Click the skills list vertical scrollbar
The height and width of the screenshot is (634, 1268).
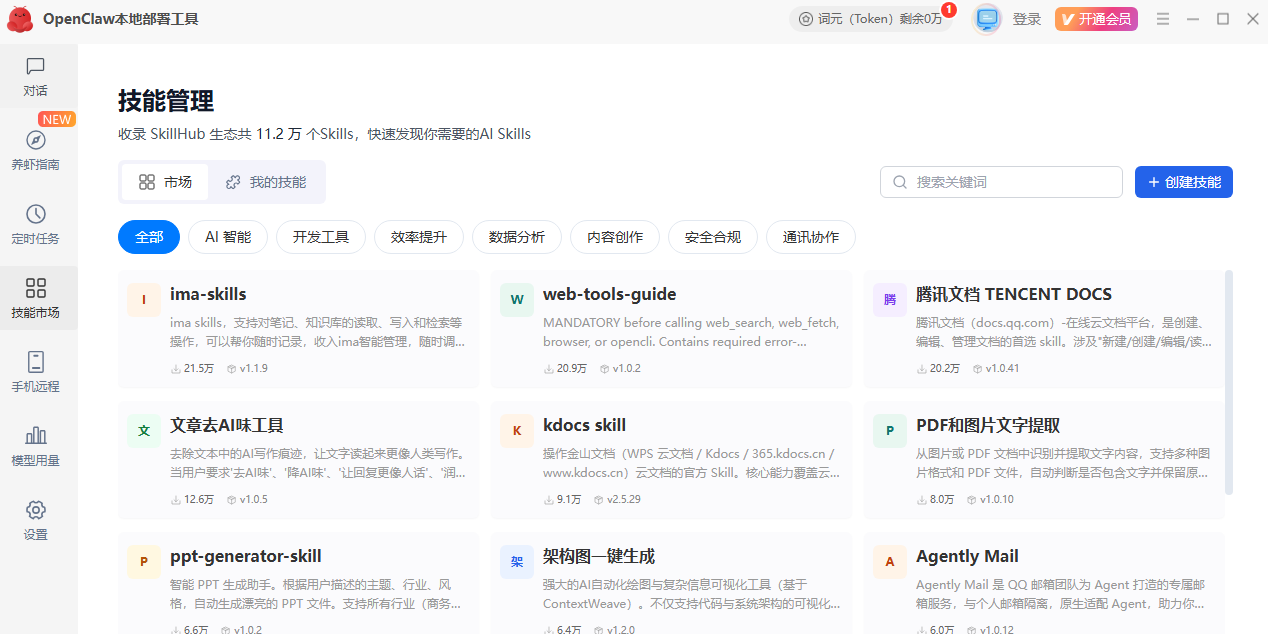click(x=1229, y=382)
